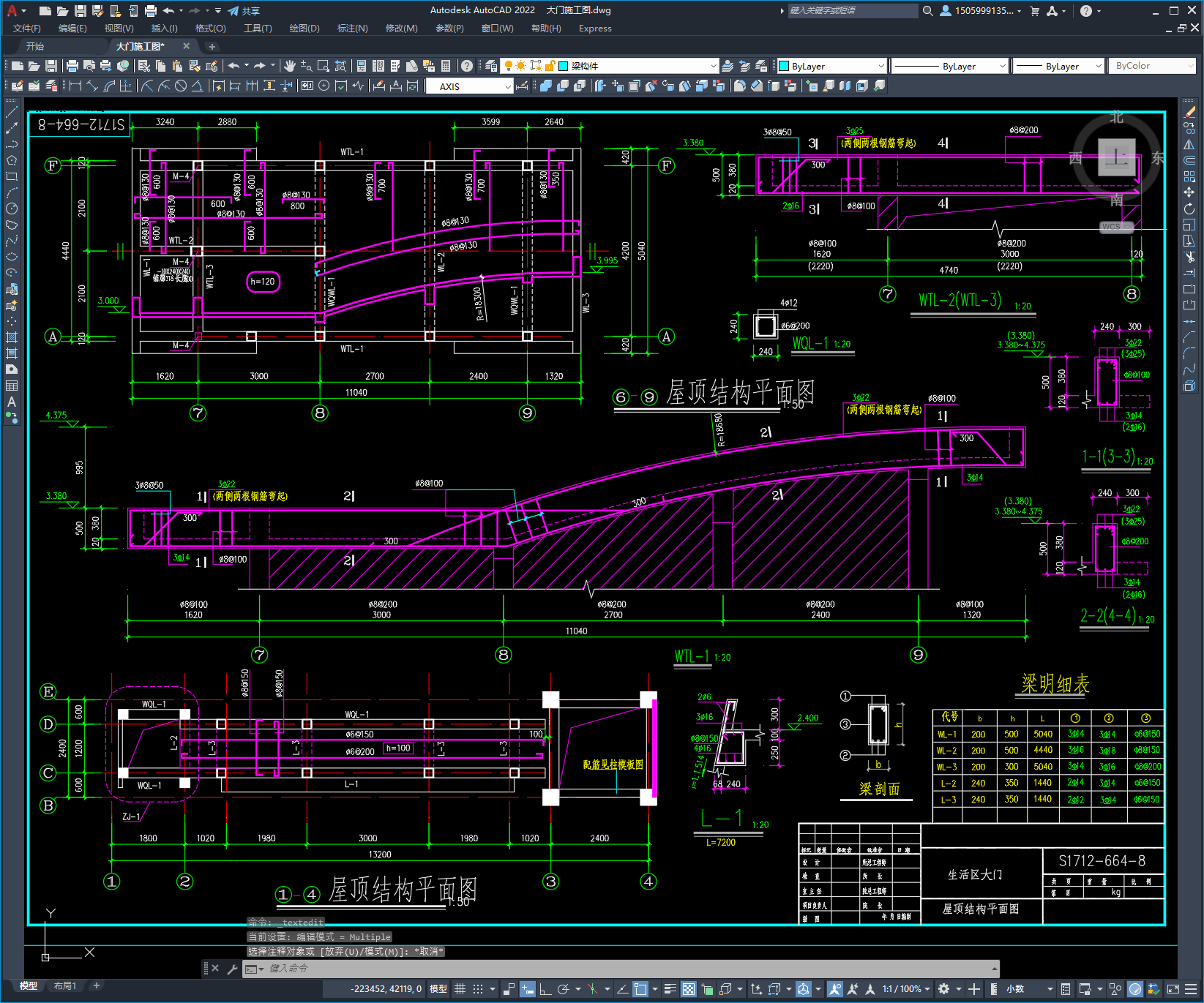Select the Angular dimension tool
1204x1003 pixels.
(197, 86)
